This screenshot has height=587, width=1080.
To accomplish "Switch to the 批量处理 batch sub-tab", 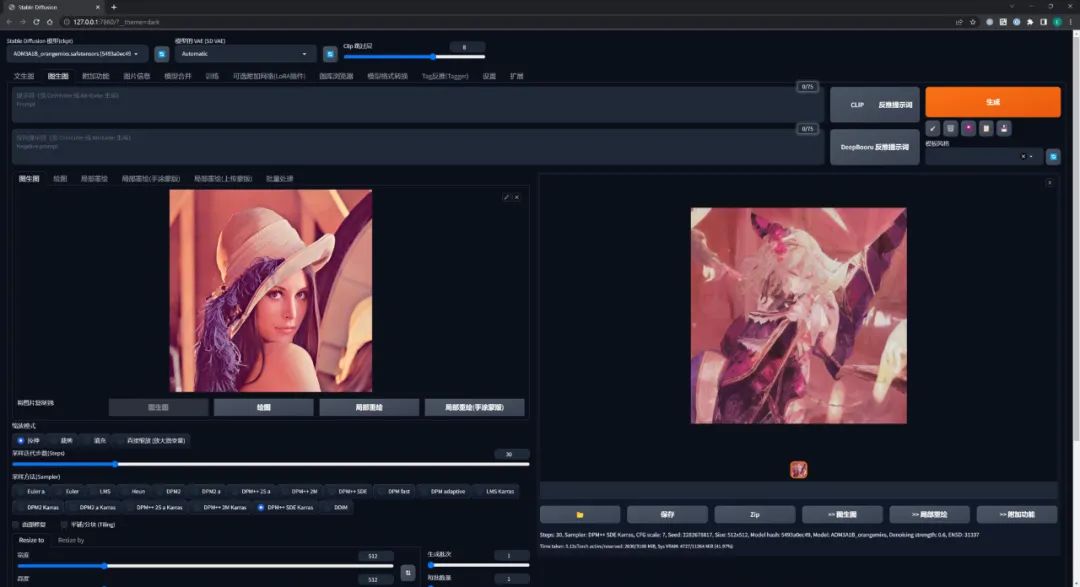I will coord(280,179).
